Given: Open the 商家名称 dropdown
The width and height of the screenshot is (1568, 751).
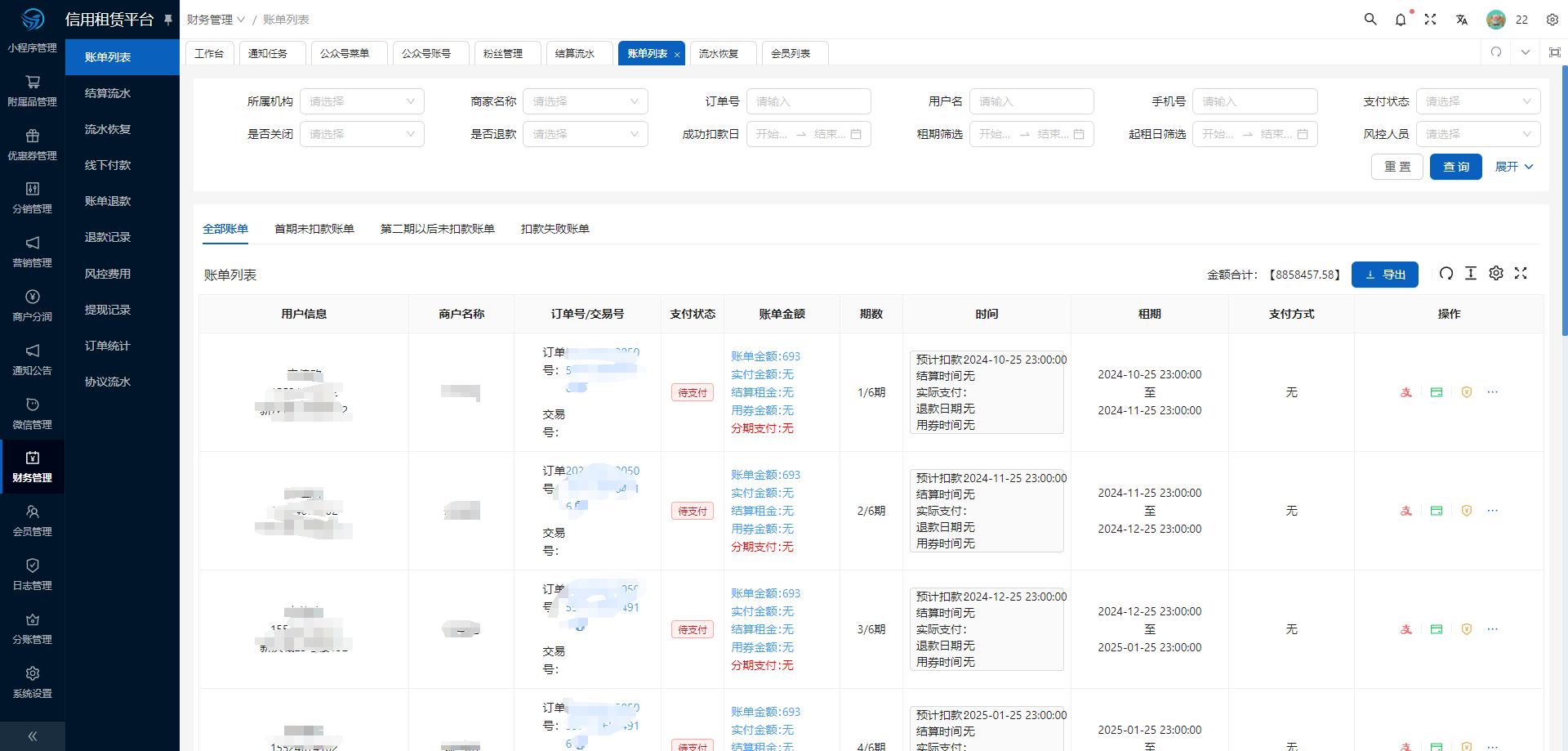Looking at the screenshot, I should [586, 101].
